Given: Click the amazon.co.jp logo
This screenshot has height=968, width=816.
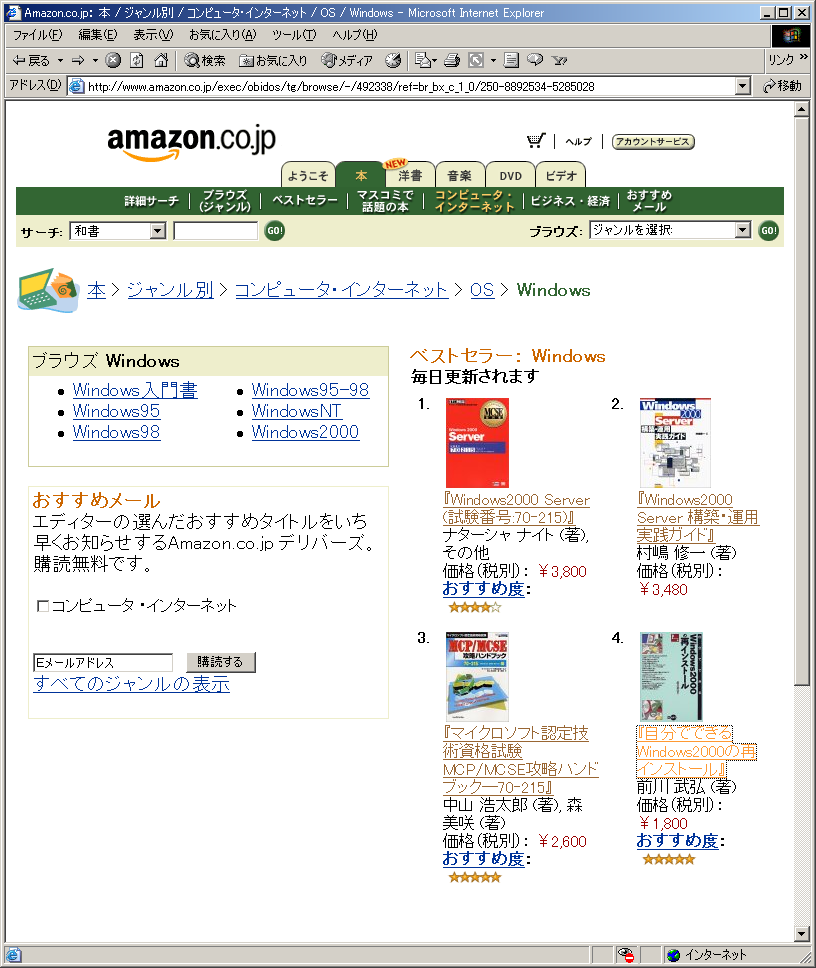Looking at the screenshot, I should [191, 142].
